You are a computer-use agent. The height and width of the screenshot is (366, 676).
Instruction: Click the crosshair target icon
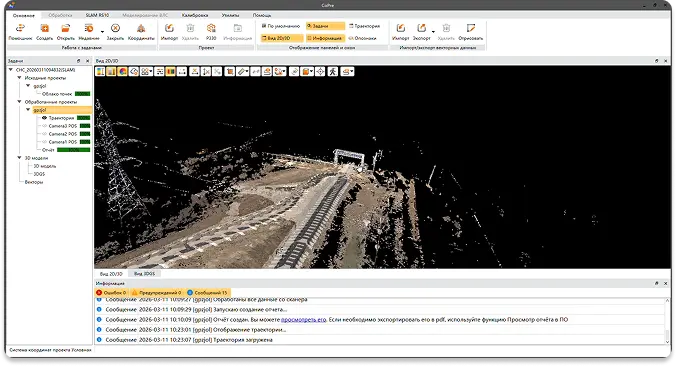[x=320, y=72]
